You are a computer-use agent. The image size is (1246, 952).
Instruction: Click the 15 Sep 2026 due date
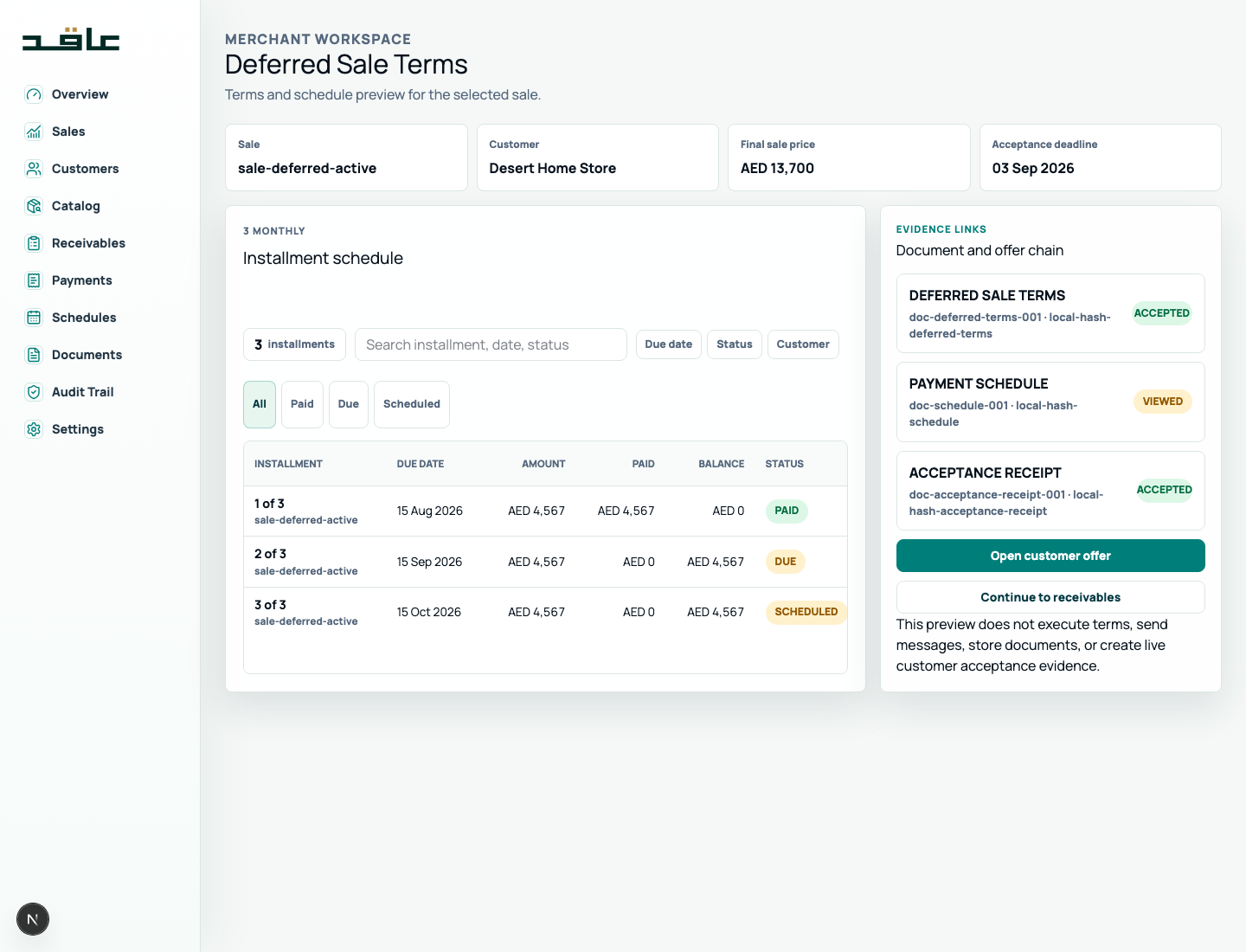pyautogui.click(x=429, y=562)
